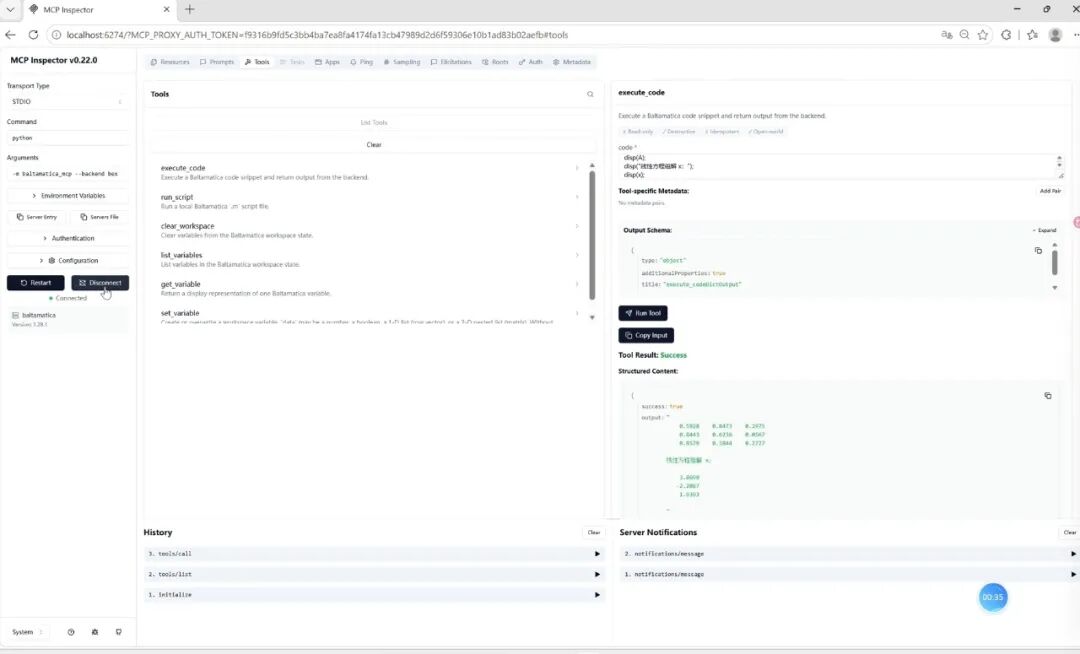This screenshot has height=654, width=1080.
Task: Click the search icon in Tools panel
Action: pos(590,94)
